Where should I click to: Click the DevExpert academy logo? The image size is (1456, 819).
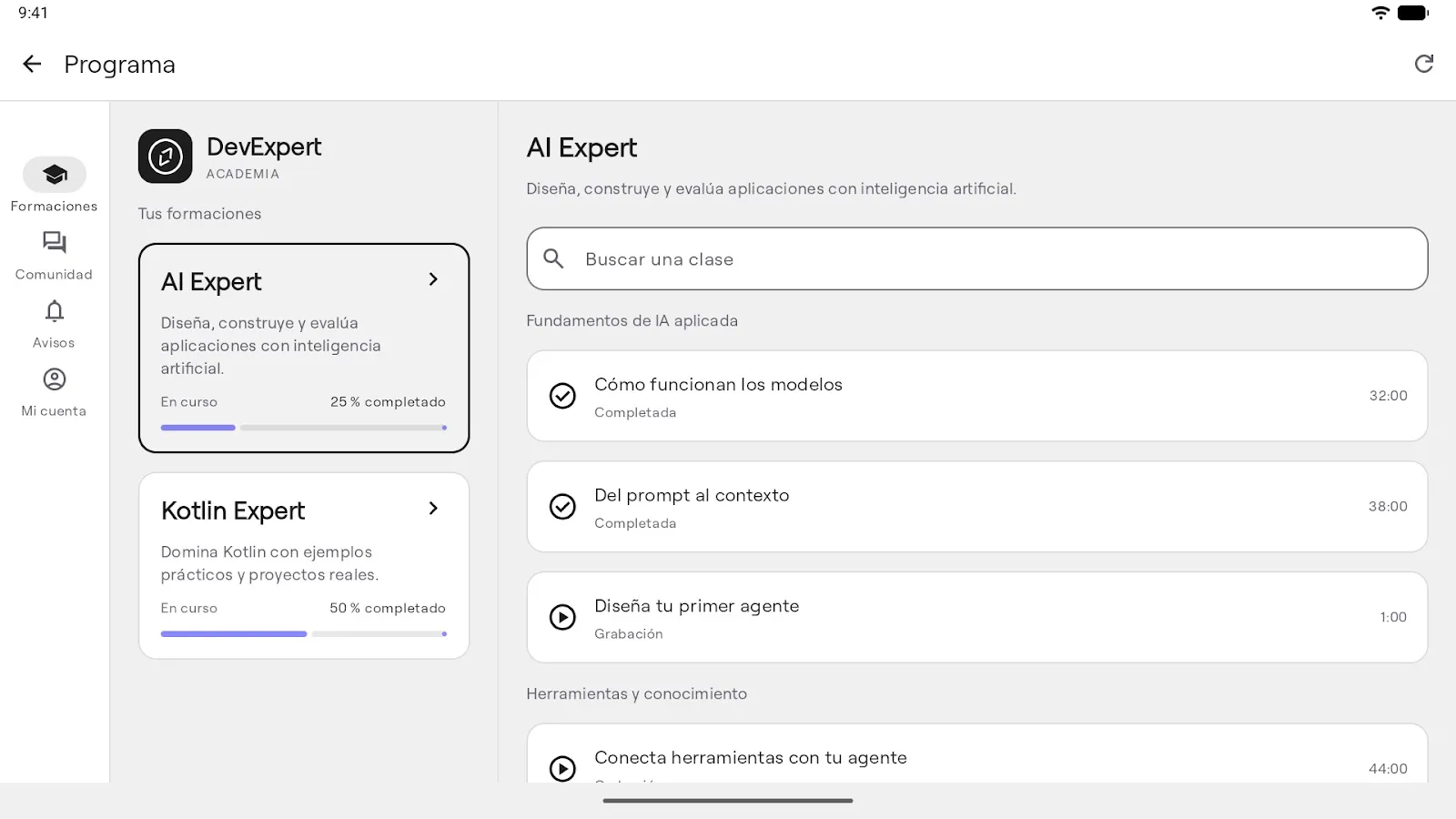(165, 156)
